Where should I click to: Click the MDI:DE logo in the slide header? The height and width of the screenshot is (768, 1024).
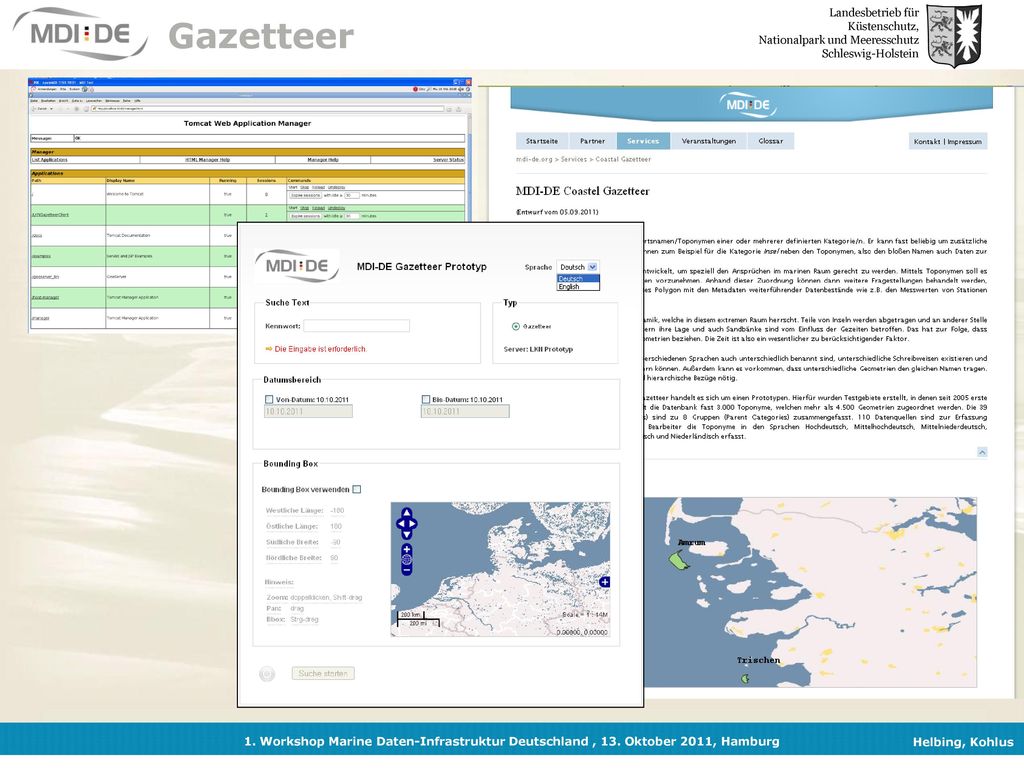click(x=80, y=34)
